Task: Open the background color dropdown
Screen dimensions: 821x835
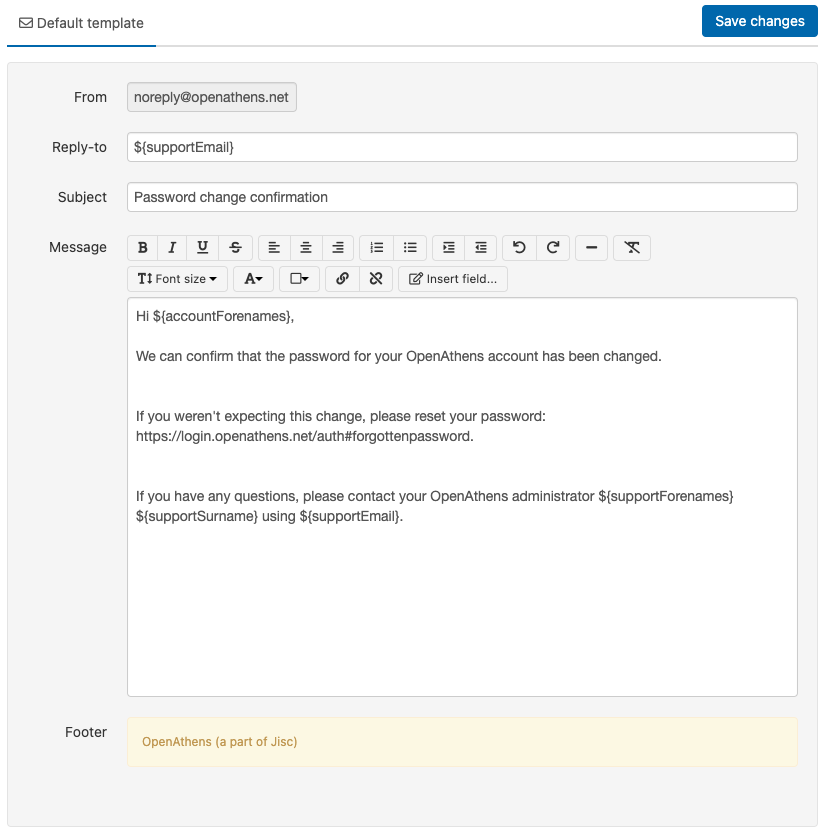Action: [299, 279]
